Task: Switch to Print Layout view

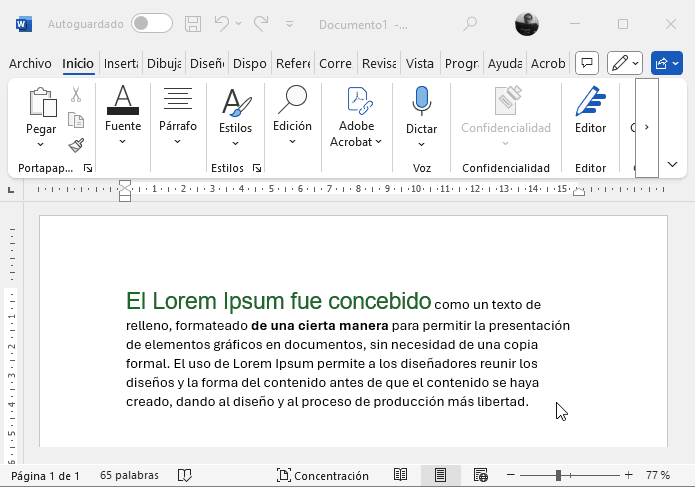Action: click(440, 475)
